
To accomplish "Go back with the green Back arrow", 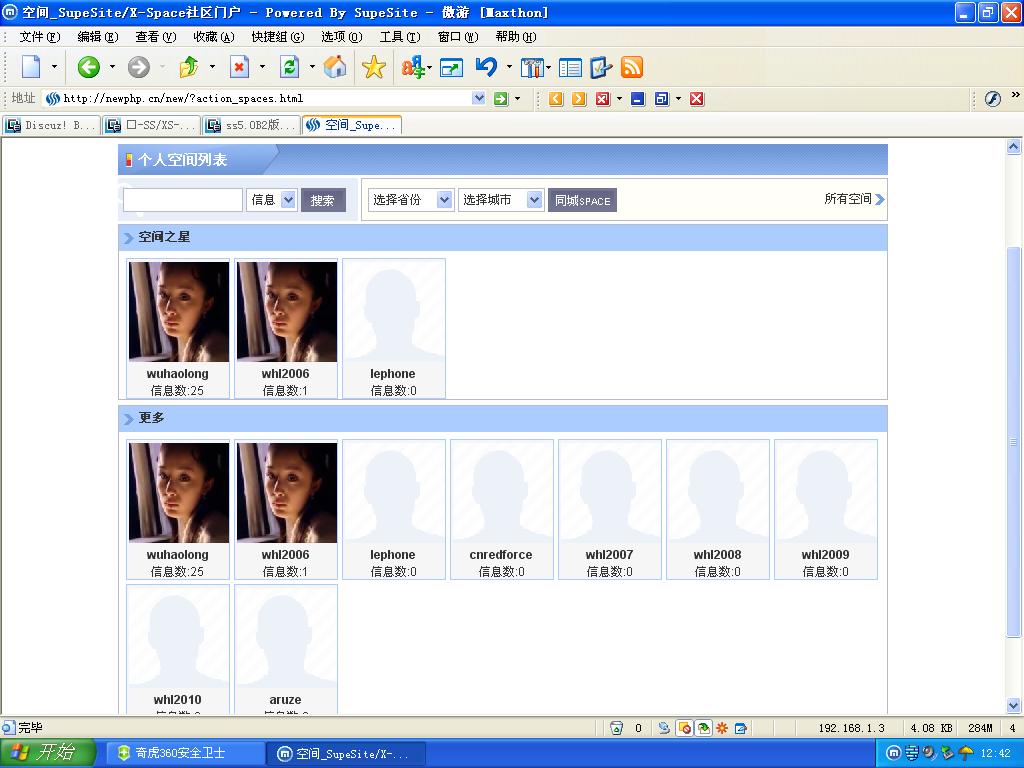I will [89, 67].
